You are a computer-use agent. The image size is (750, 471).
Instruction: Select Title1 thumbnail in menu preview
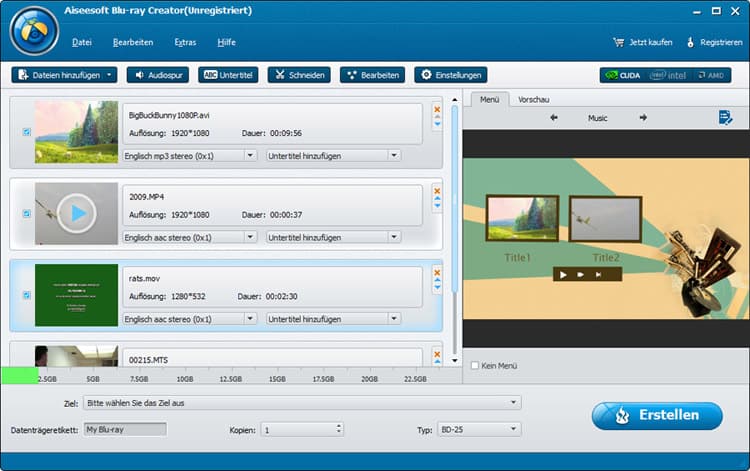point(522,219)
